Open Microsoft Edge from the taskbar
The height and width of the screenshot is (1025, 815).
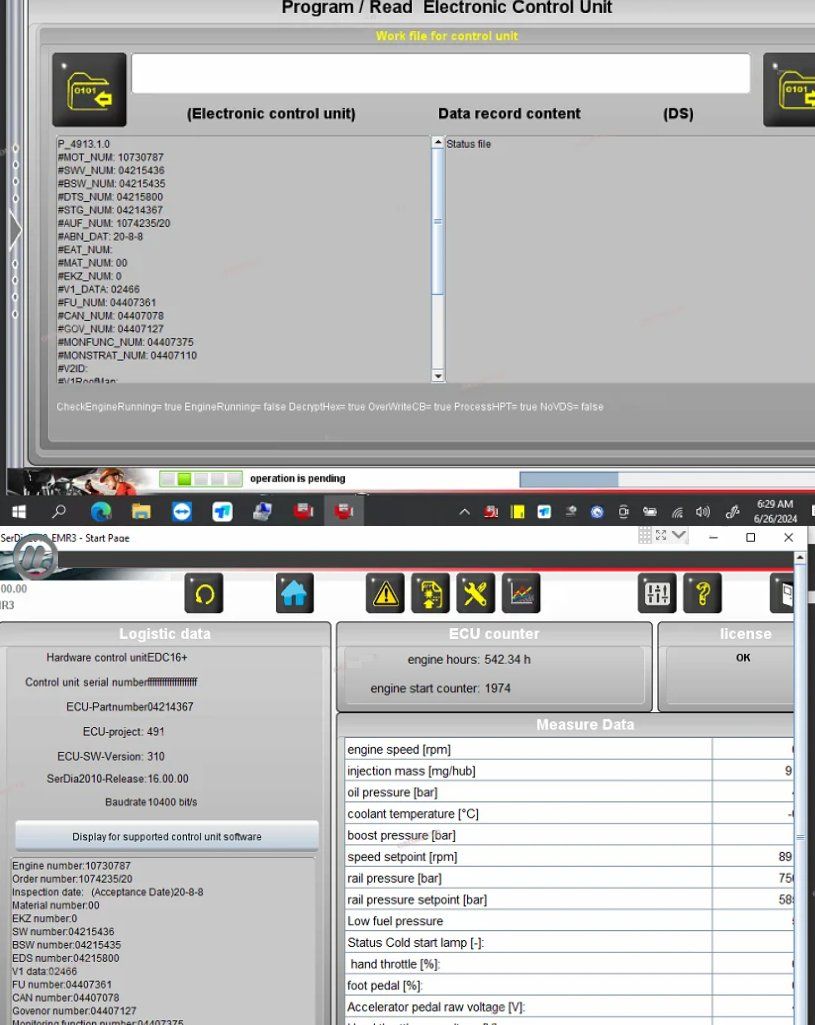click(101, 511)
